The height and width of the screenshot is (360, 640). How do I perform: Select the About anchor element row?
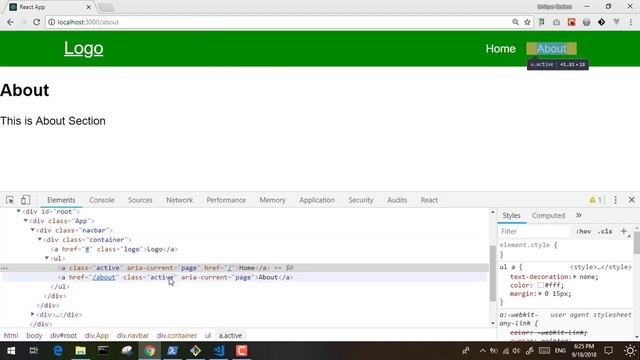point(244,277)
